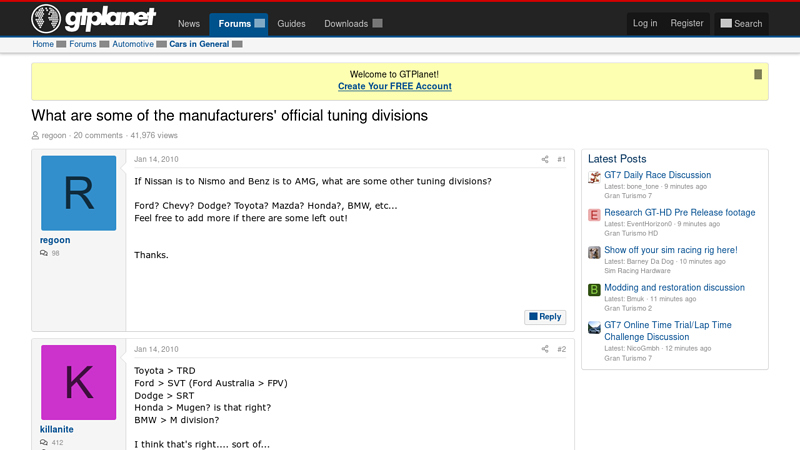Open the Guides tab
This screenshot has width=800, height=450.
pos(291,23)
